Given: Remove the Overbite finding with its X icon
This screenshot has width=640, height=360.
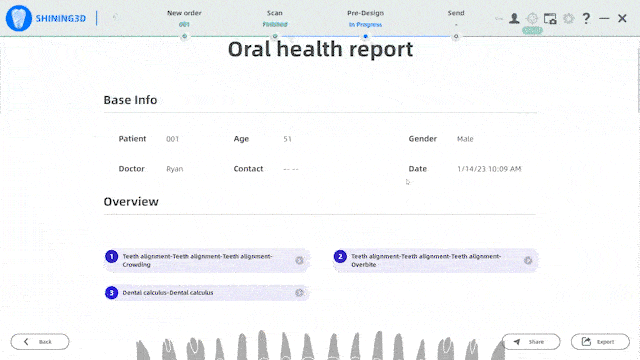Looking at the screenshot, I should [528, 260].
